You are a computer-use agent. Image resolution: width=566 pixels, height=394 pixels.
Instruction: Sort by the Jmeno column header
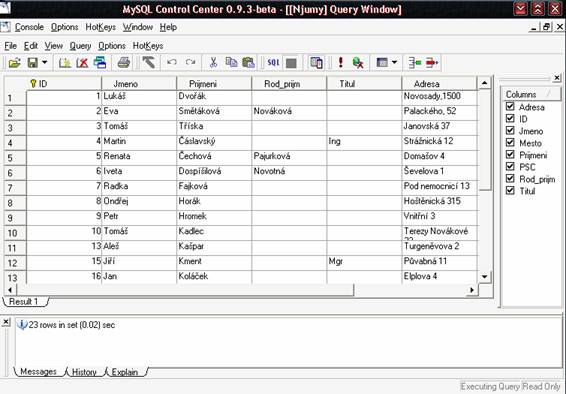[x=139, y=84]
